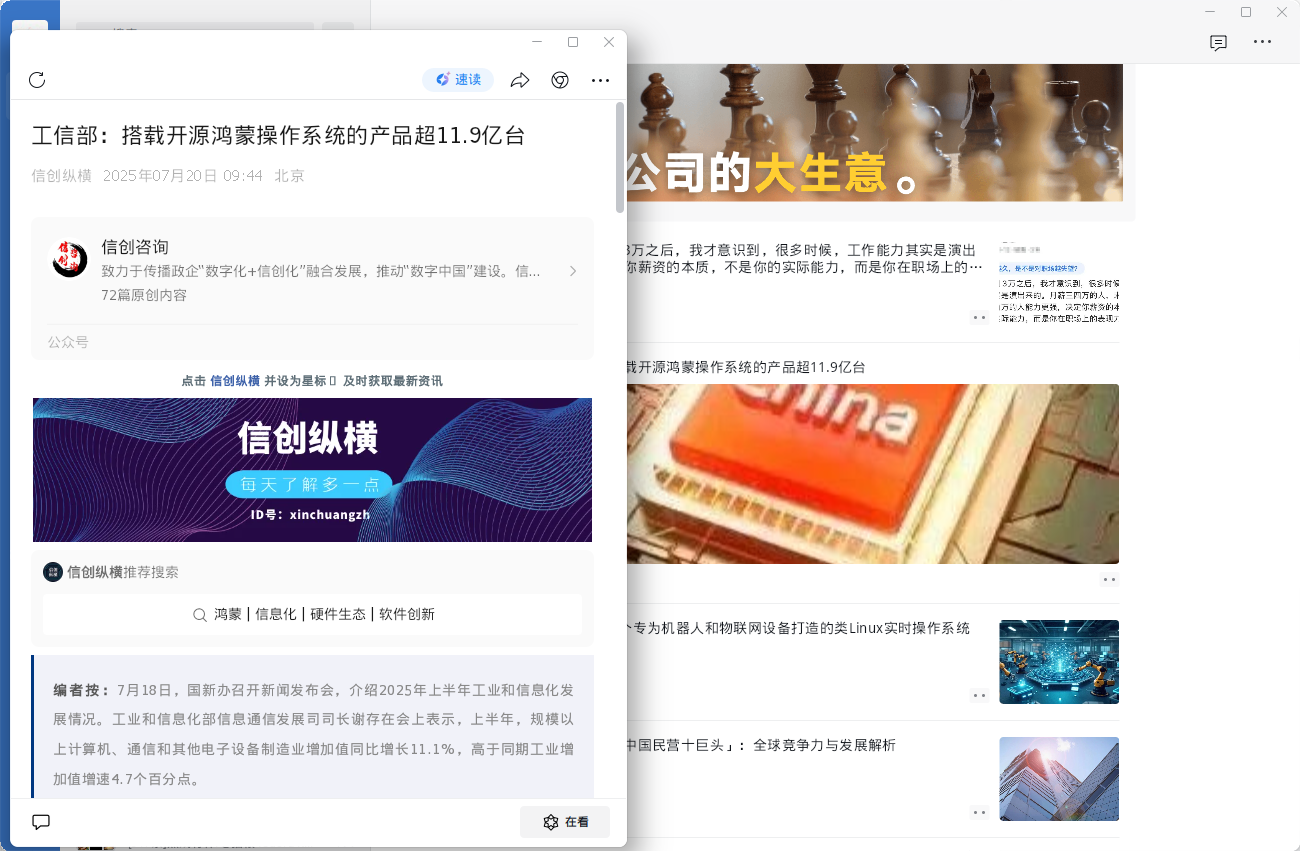Click more dots beside workplace article thumbnail

tap(979, 317)
